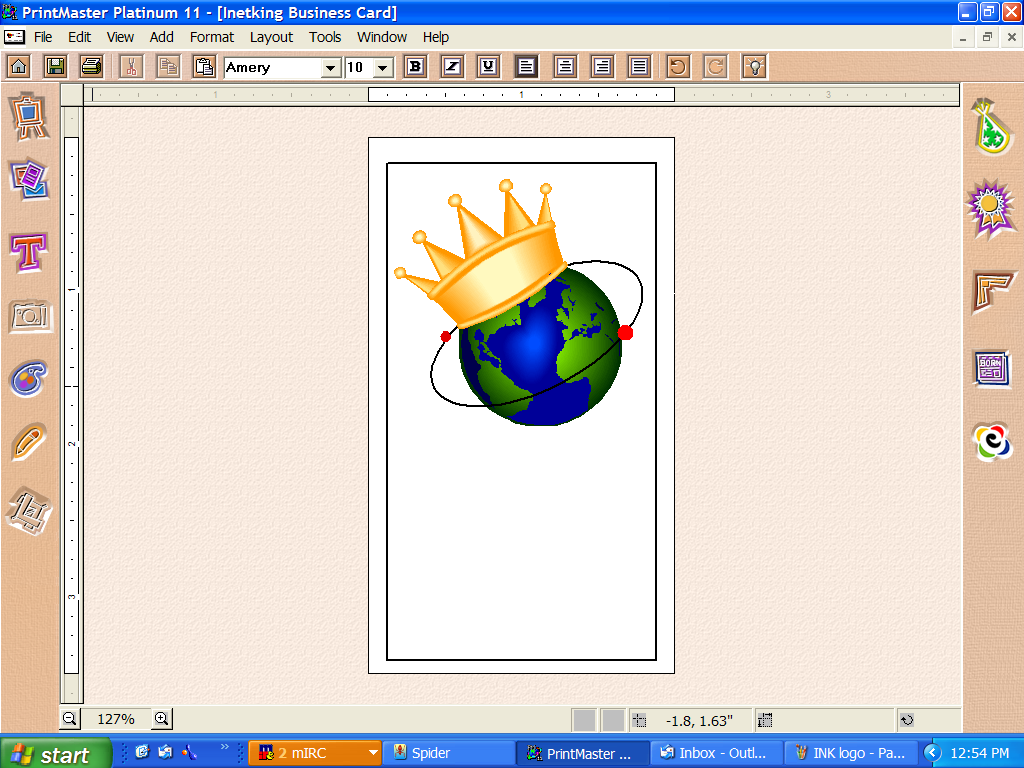Viewport: 1024px width, 768px height.
Task: Open the File menu
Action: tap(43, 37)
